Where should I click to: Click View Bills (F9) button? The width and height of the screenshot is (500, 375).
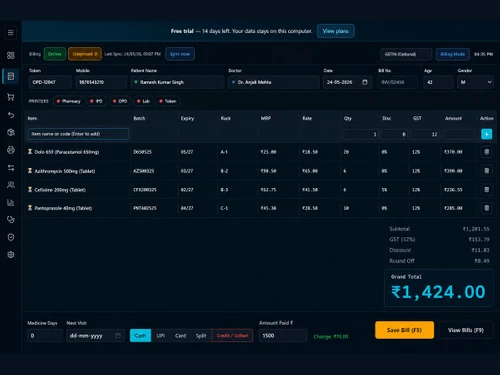[466, 330]
